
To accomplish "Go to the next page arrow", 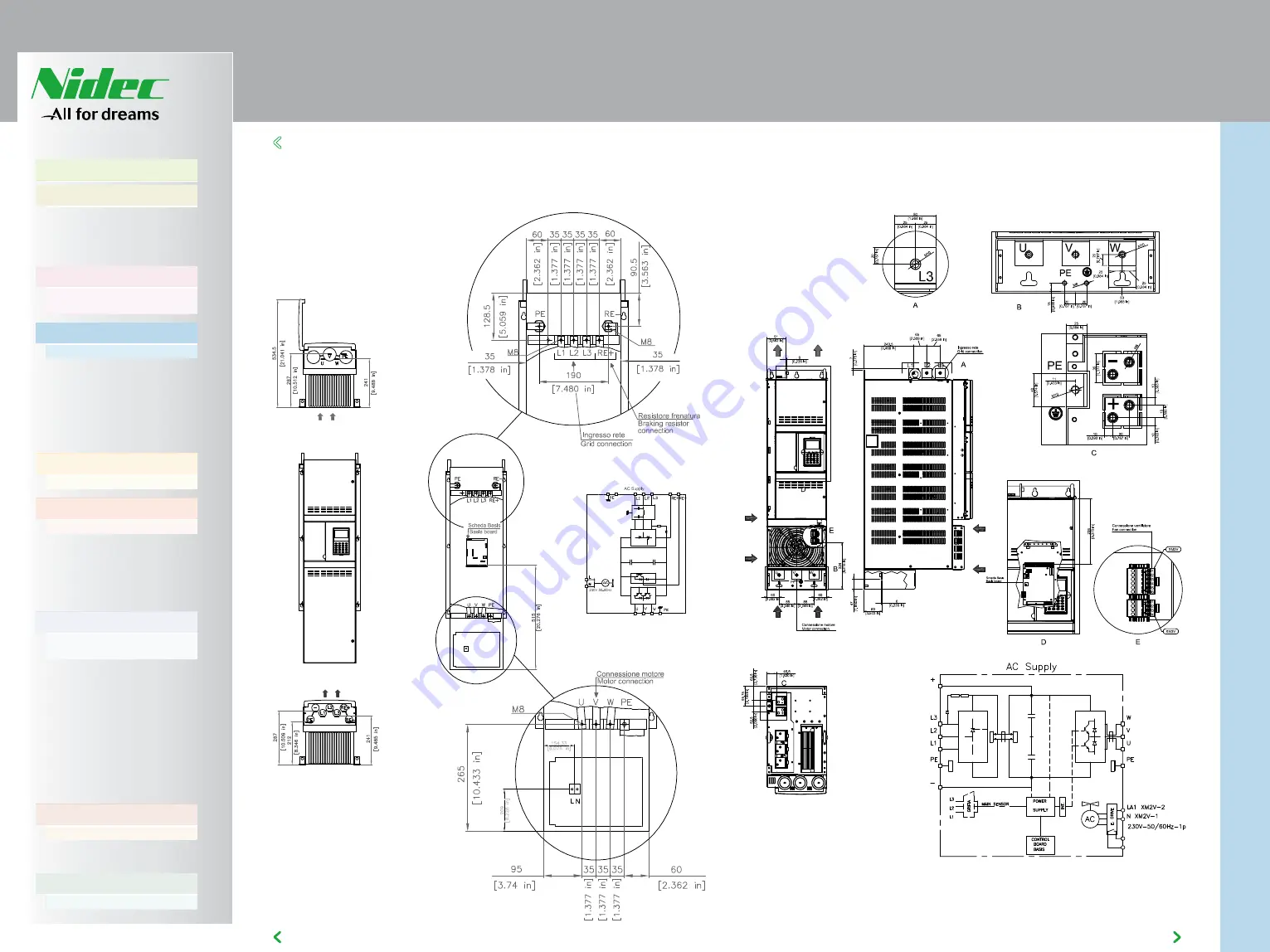I will [x=1176, y=937].
